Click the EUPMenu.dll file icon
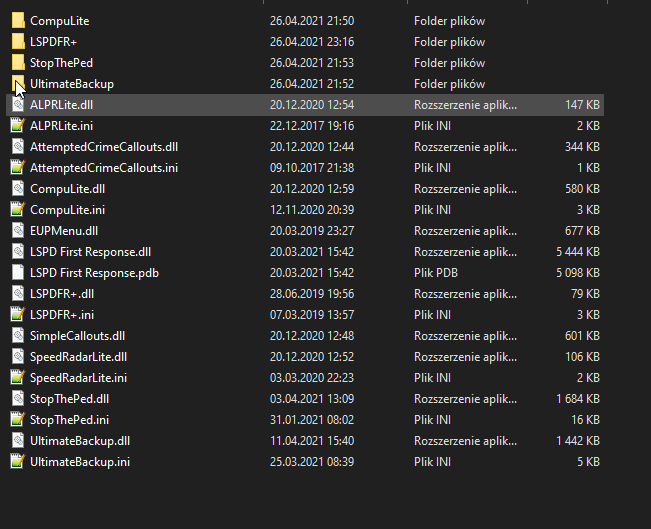This screenshot has width=651, height=529. 17,230
